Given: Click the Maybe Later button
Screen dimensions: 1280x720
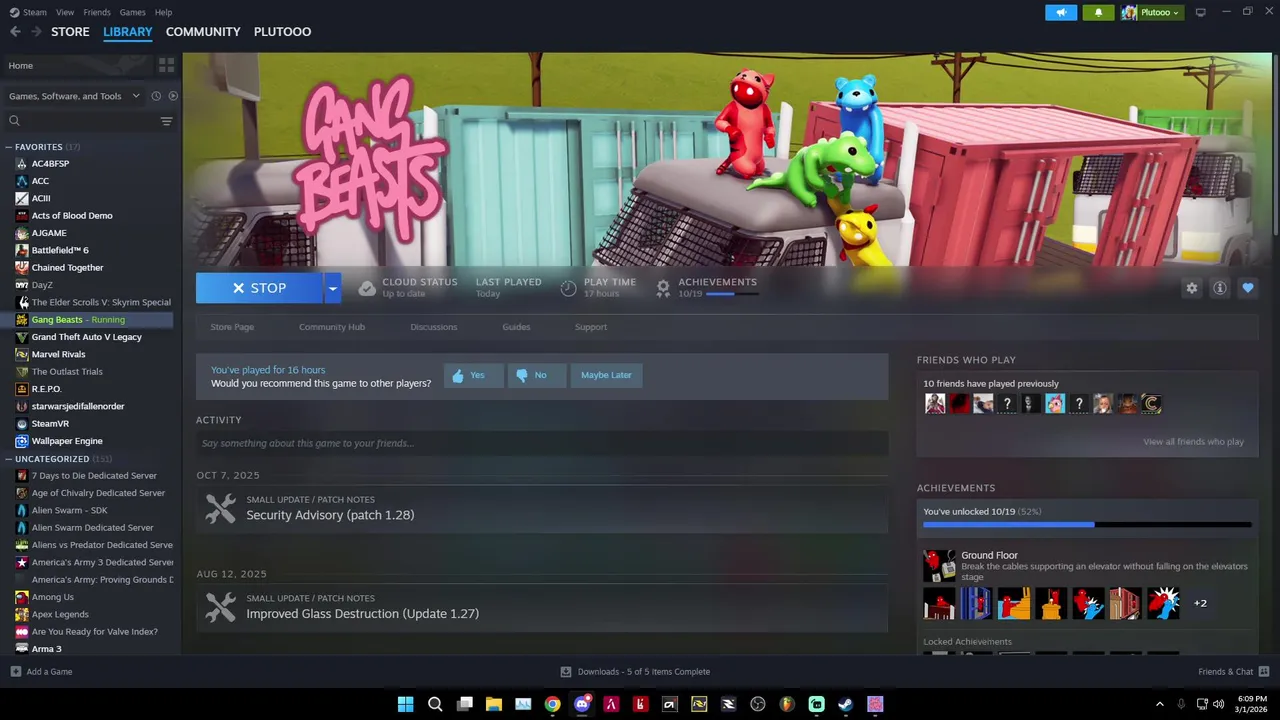Looking at the screenshot, I should (x=606, y=375).
